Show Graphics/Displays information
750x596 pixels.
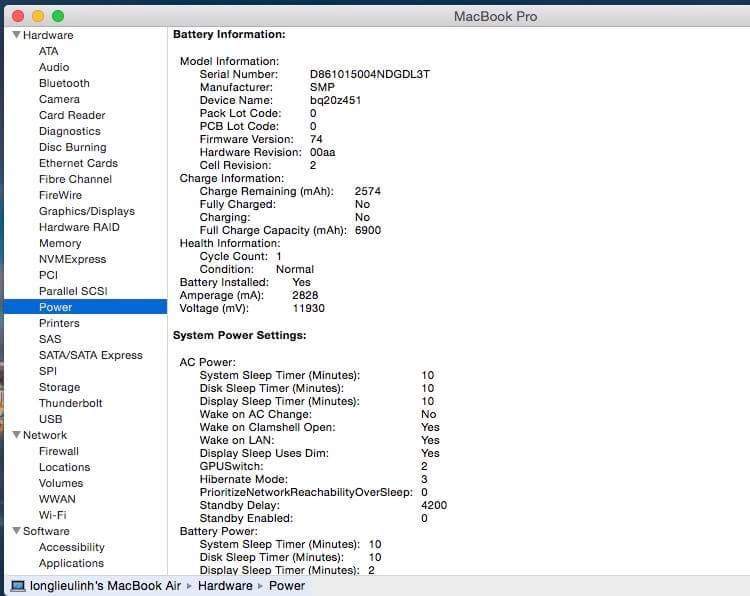click(87, 211)
